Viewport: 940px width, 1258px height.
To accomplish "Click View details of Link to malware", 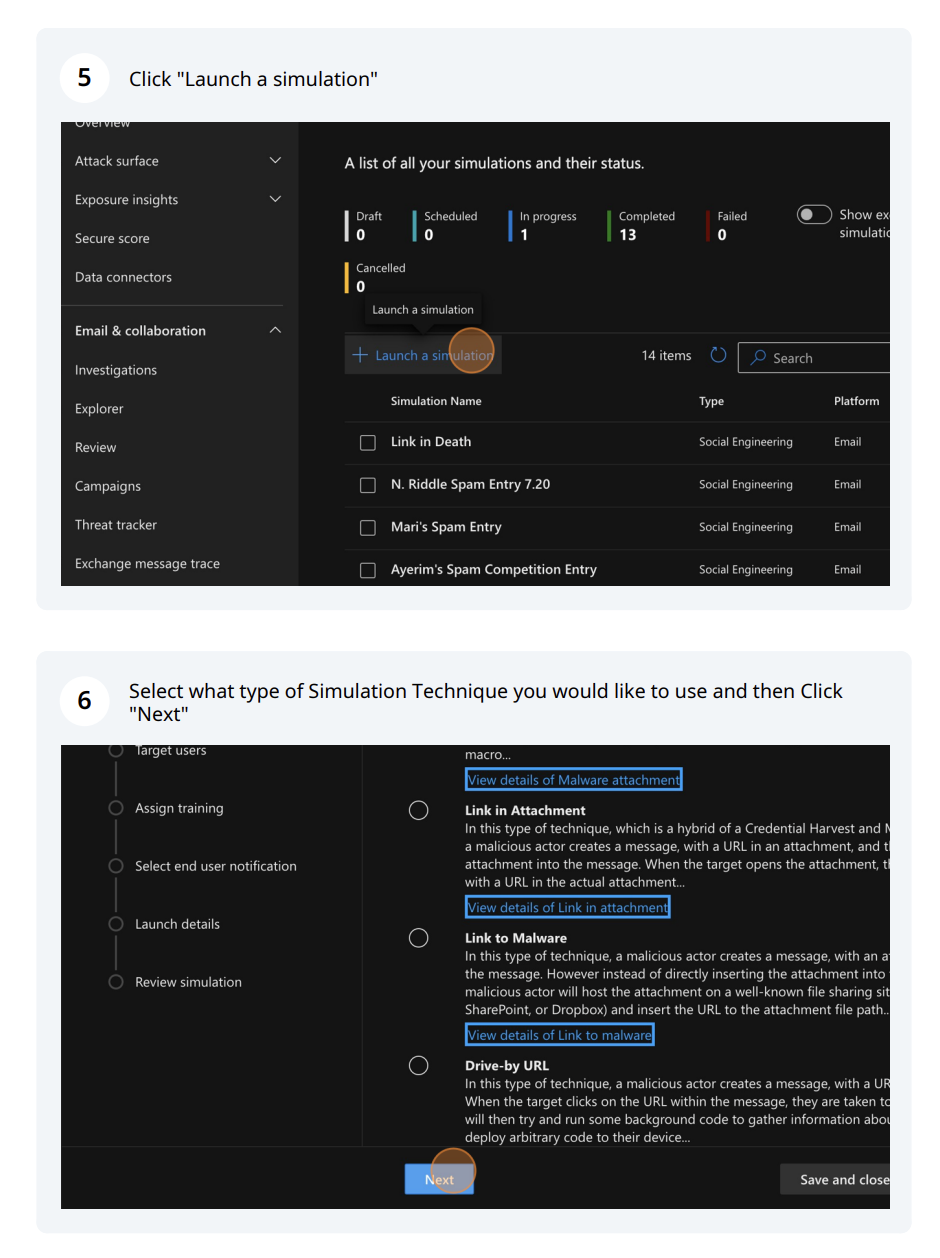I will 559,1035.
